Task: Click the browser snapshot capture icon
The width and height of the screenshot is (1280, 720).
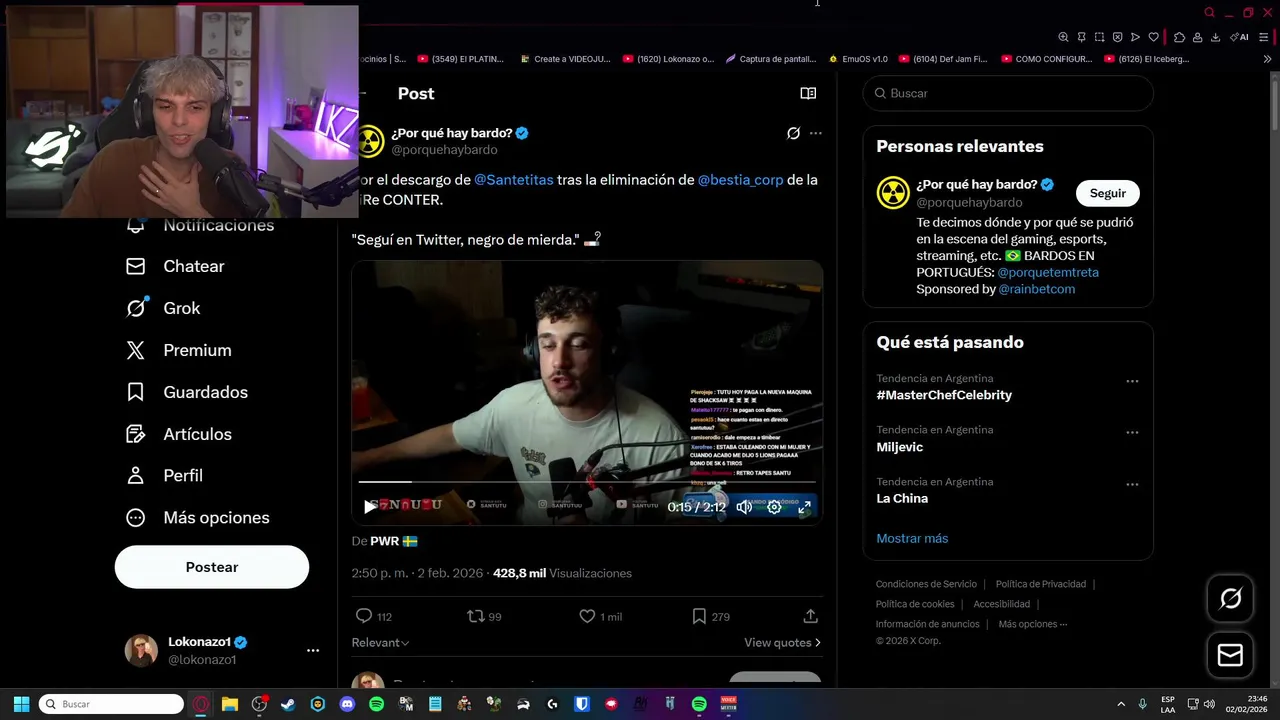Action: [1099, 37]
